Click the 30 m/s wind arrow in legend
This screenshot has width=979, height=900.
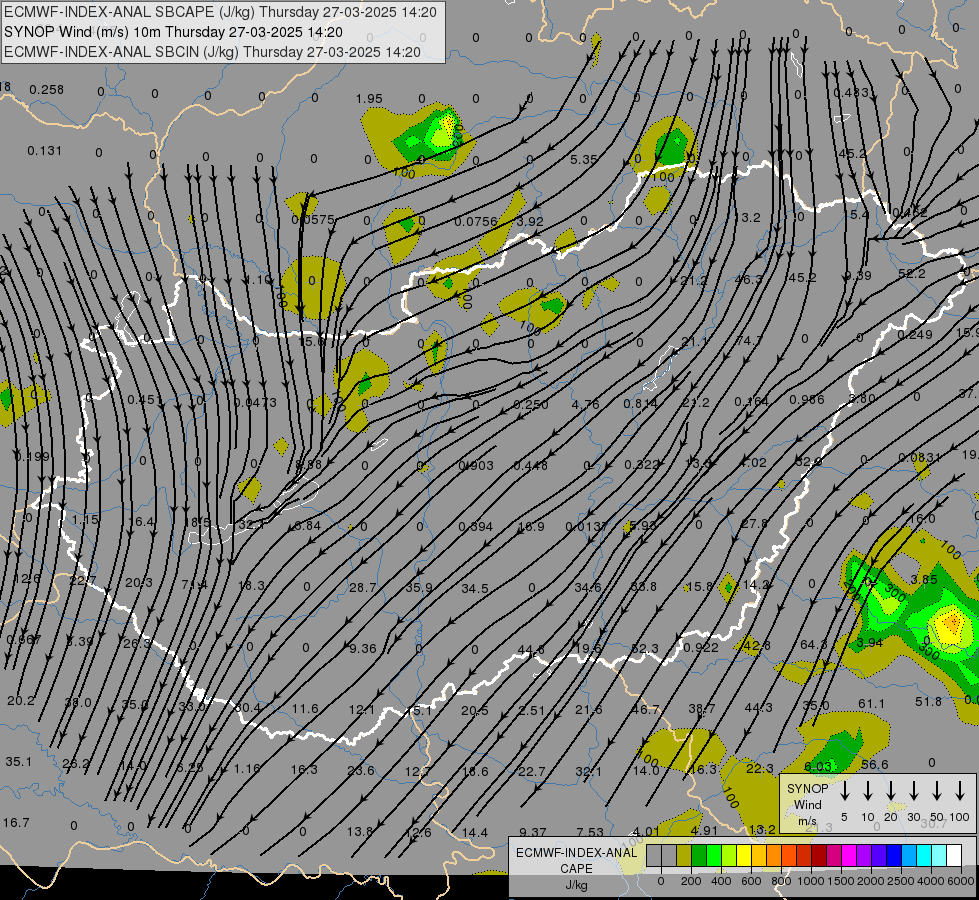914,791
